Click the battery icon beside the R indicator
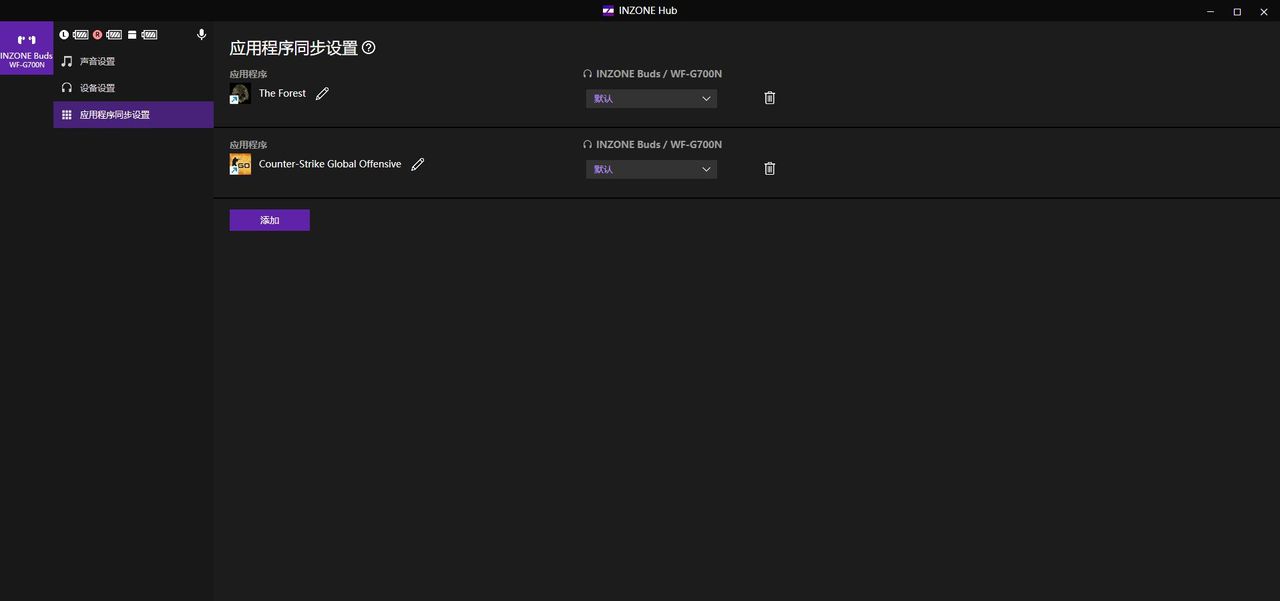Image resolution: width=1280 pixels, height=601 pixels. 115,35
